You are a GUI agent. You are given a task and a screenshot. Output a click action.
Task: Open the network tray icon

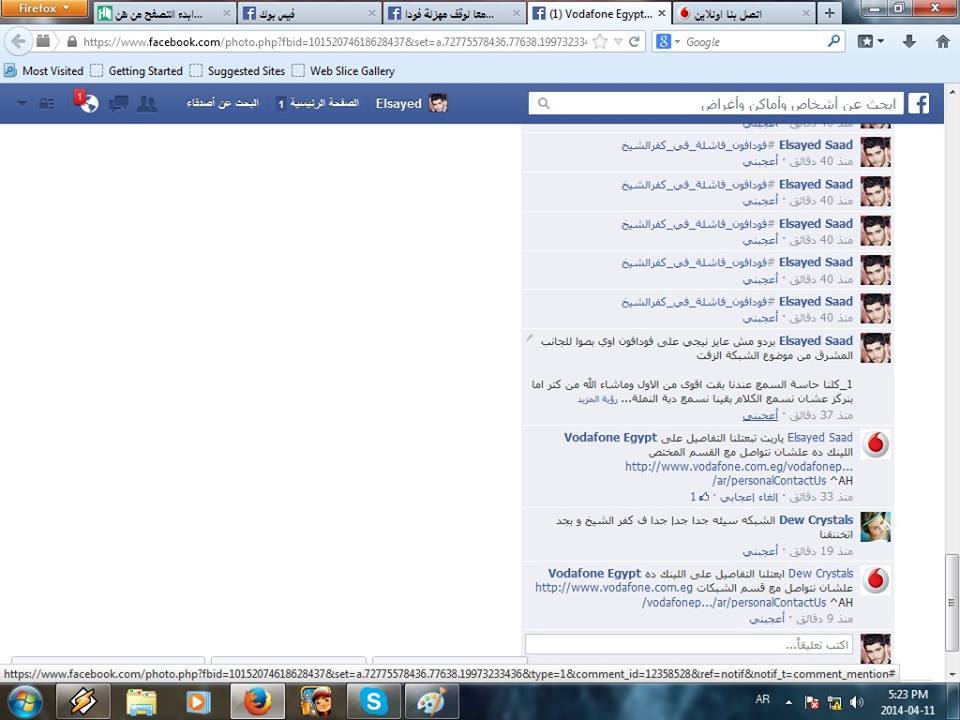click(834, 702)
